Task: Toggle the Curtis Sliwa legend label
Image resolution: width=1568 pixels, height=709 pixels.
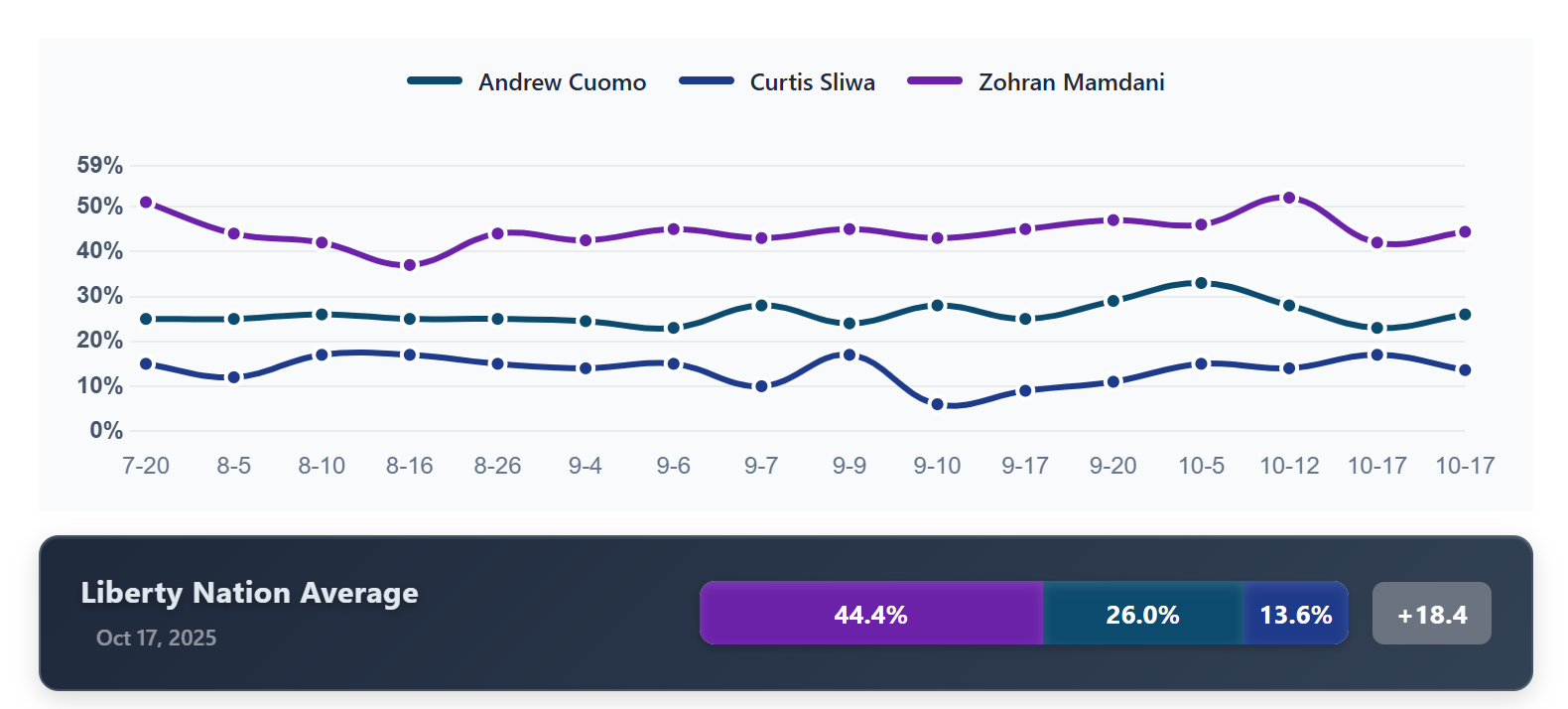Action: 812,82
